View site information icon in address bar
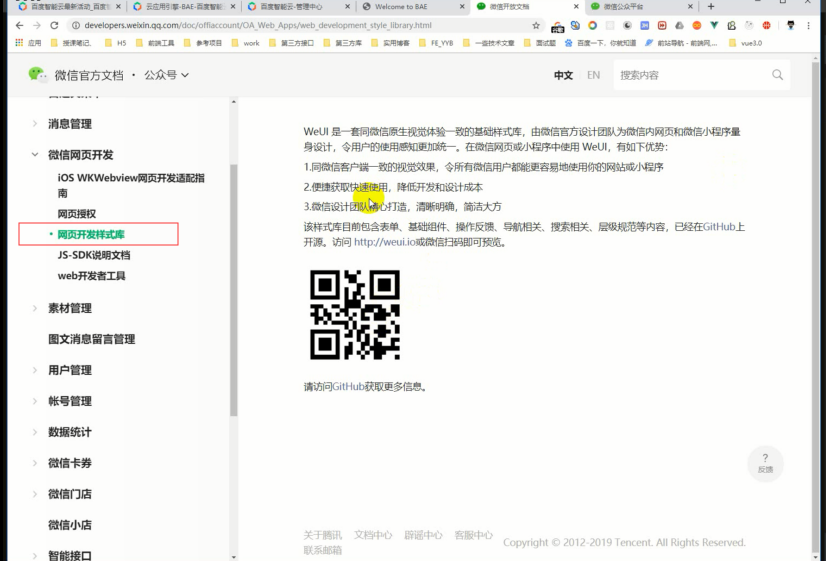The width and height of the screenshot is (826, 561). click(75, 25)
